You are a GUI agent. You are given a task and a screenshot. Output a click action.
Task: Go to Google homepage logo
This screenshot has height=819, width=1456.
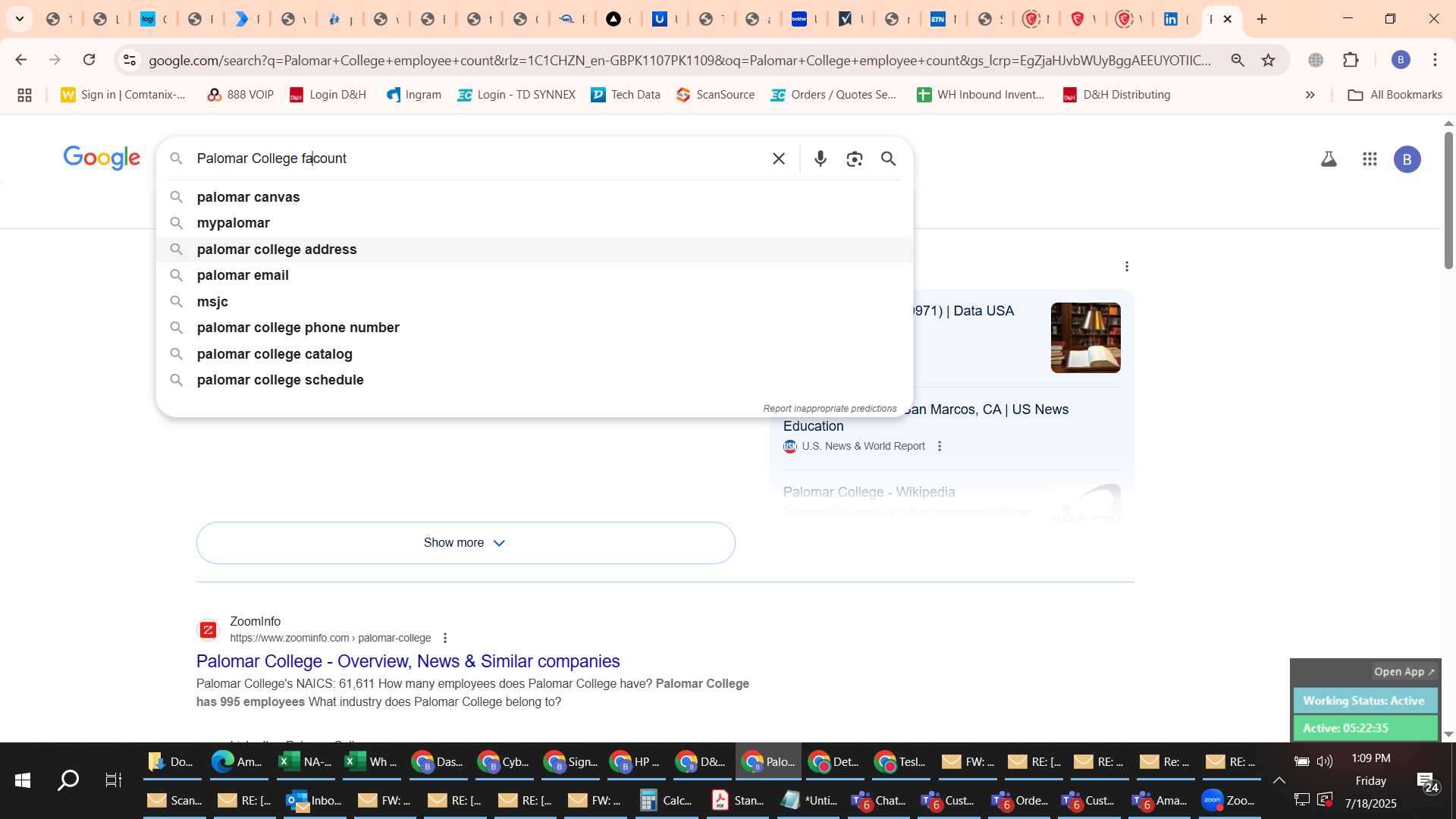[x=102, y=158]
